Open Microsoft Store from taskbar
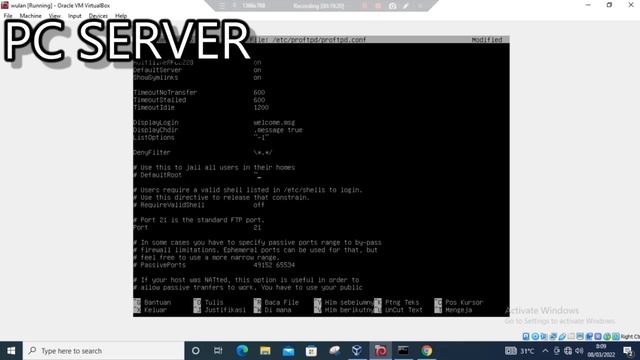This screenshot has width=640, height=360. coord(311,351)
